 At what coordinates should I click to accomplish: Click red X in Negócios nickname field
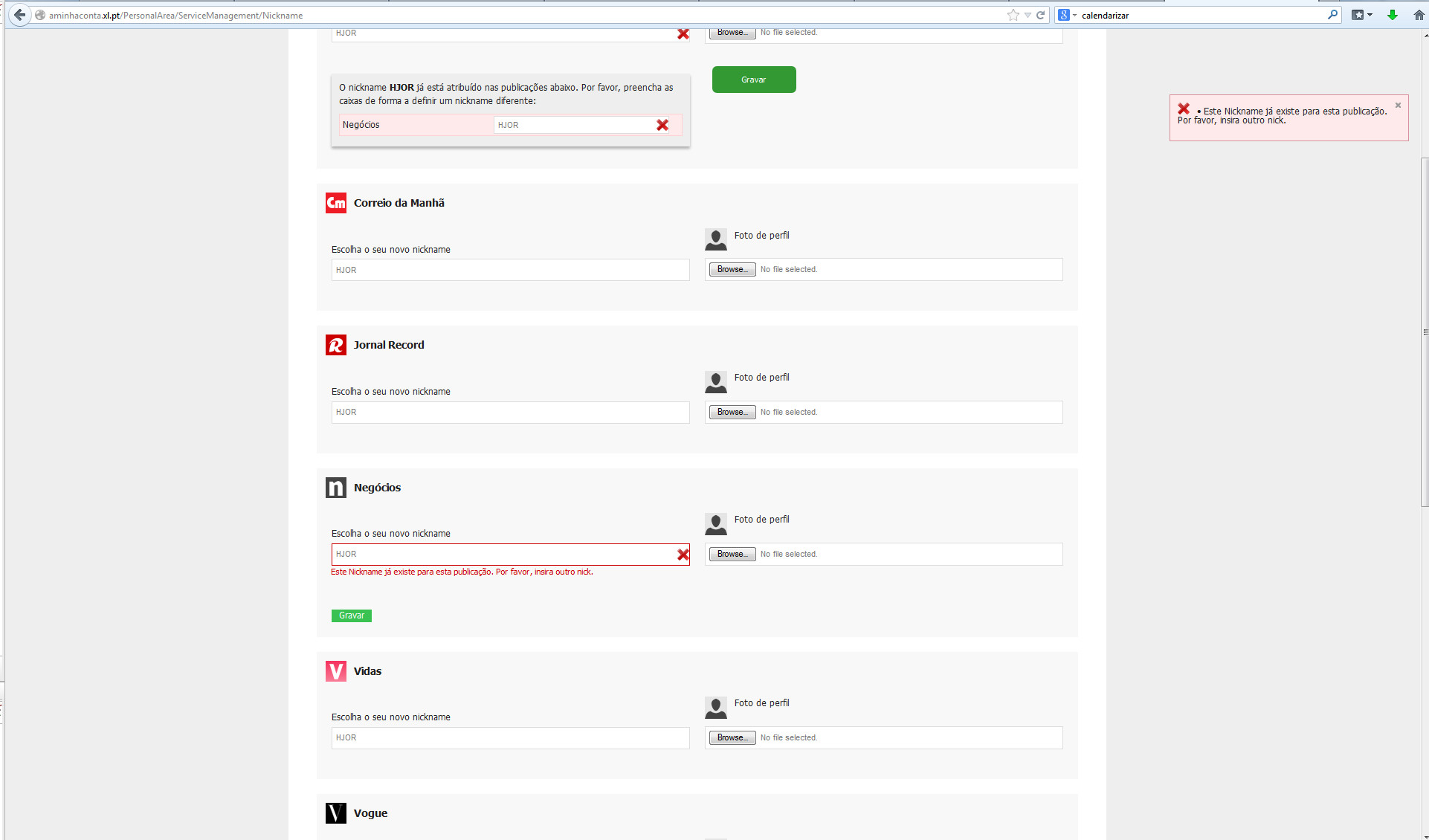pos(683,555)
